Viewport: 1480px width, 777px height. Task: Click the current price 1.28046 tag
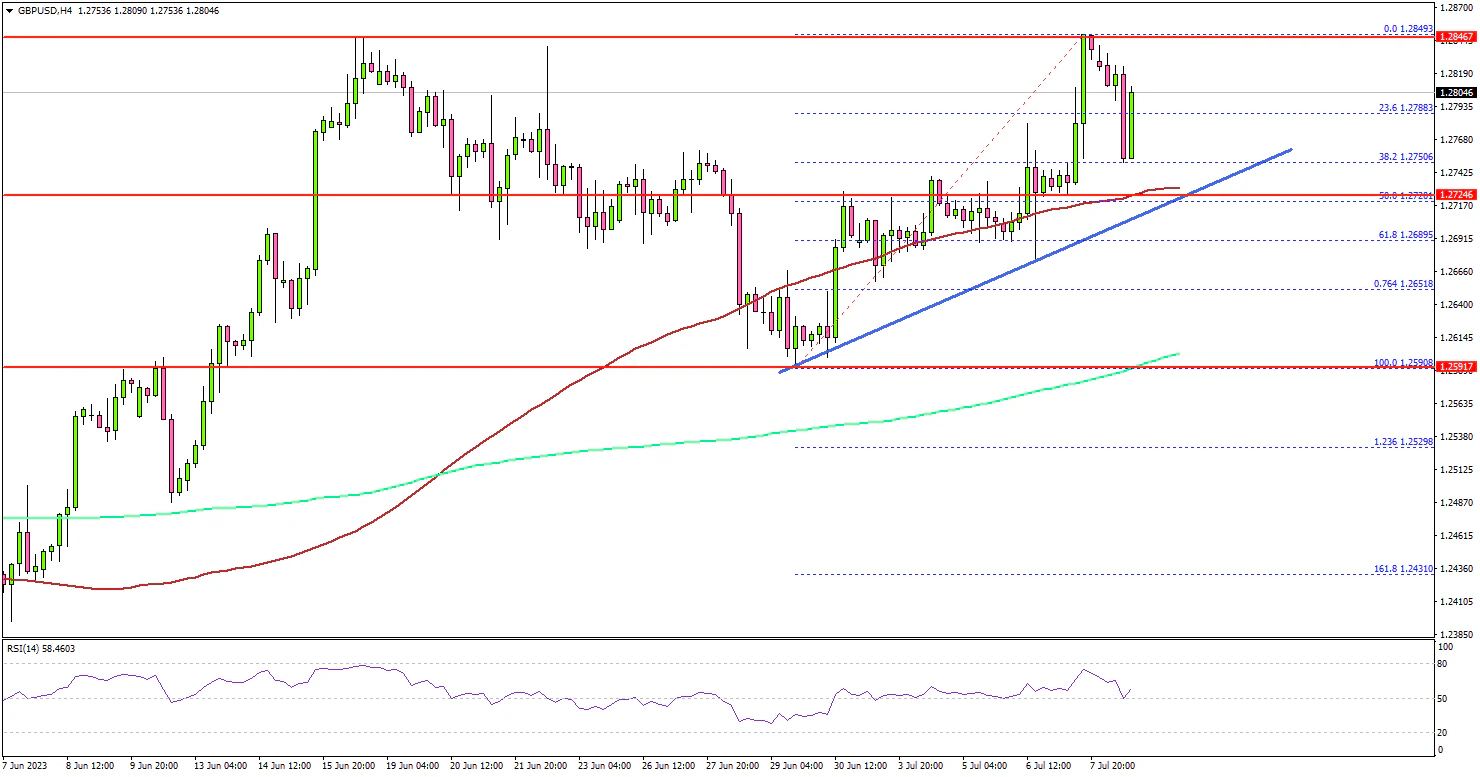[1455, 92]
